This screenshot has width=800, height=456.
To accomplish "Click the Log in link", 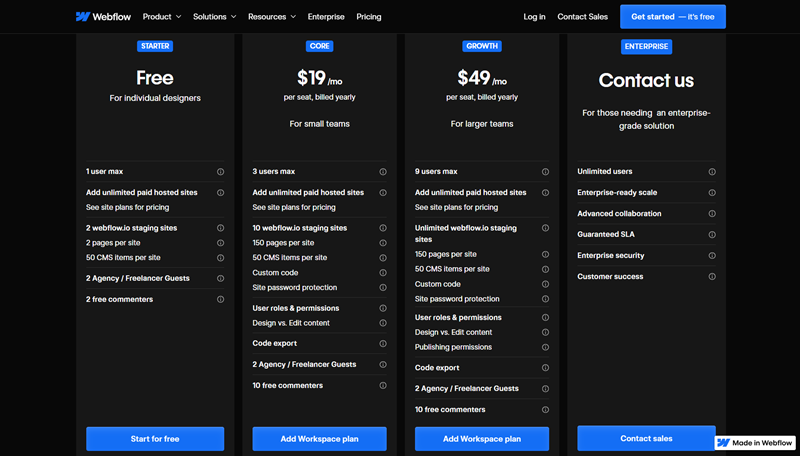I will click(534, 17).
